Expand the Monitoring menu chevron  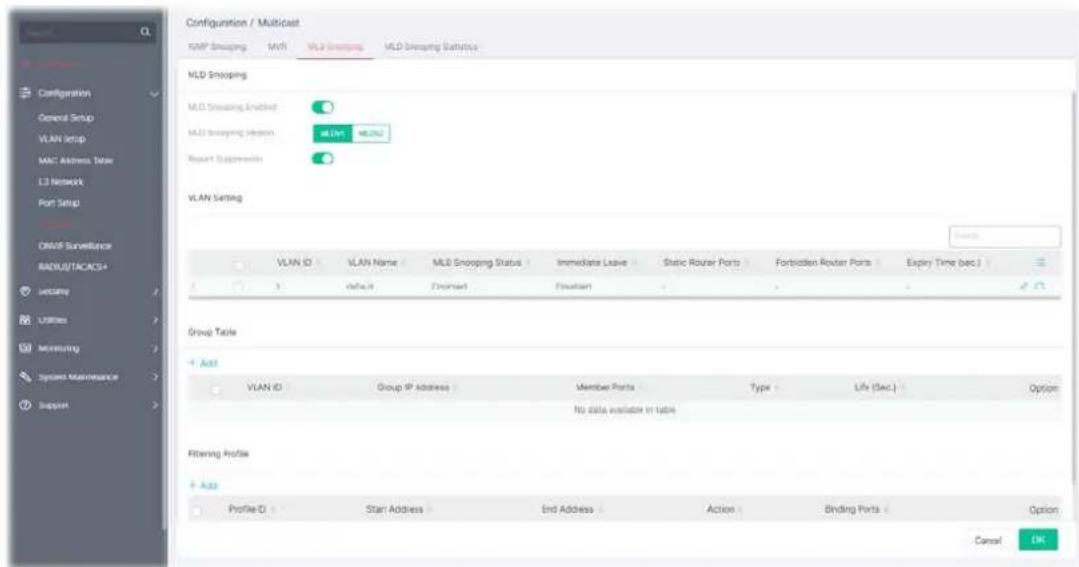tap(156, 349)
